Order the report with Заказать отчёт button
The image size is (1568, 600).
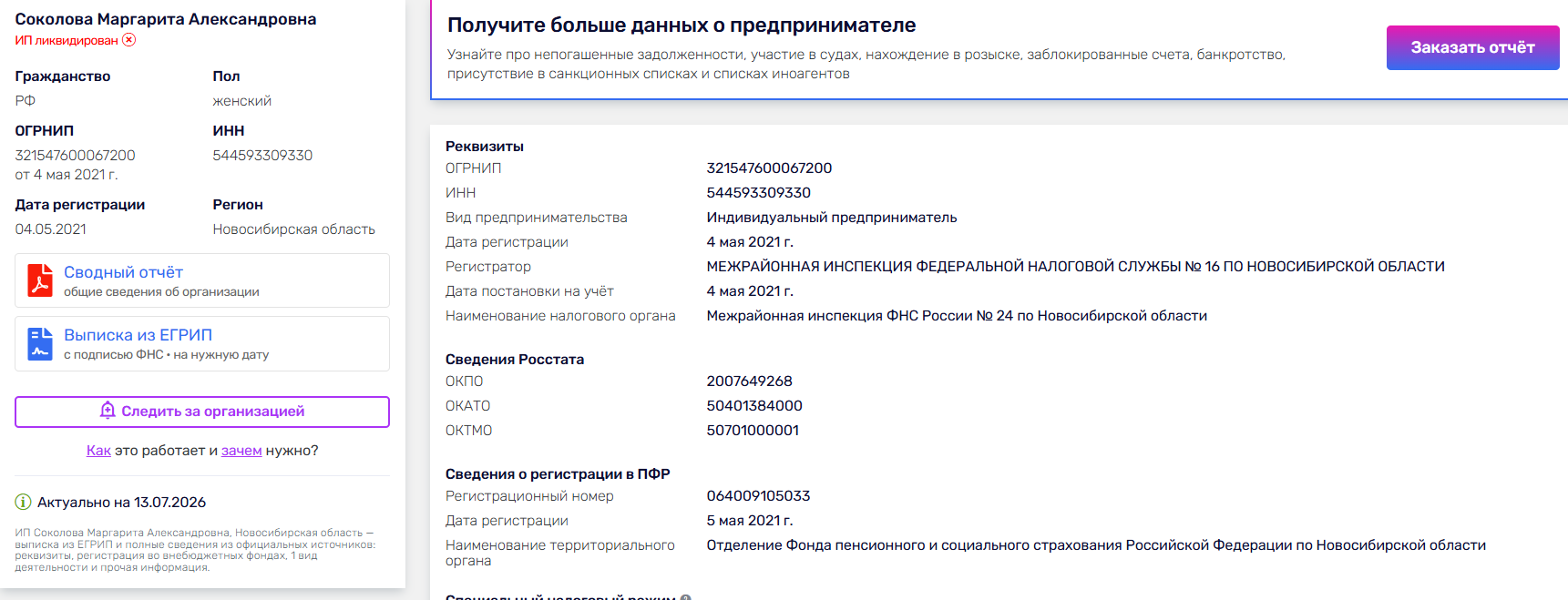pos(1472,47)
